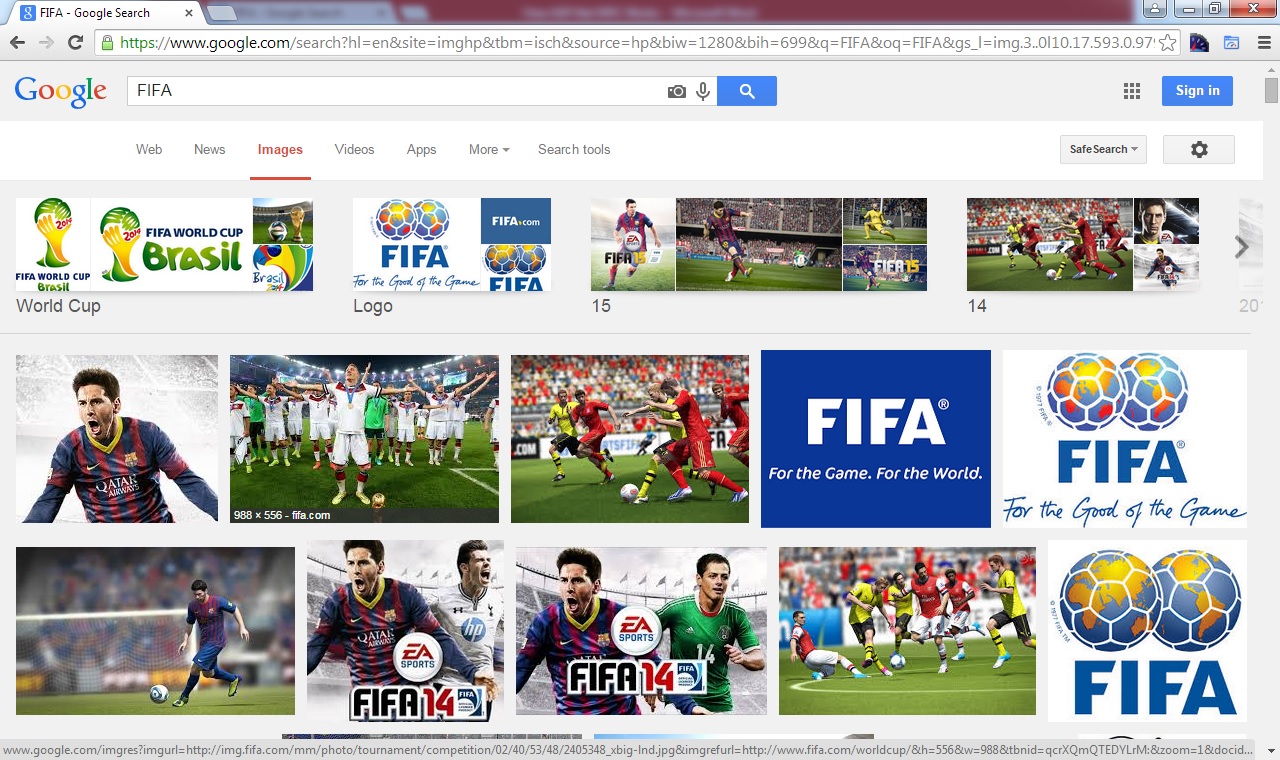
Task: Click the scrollbar down arrow
Action: [x=1271, y=751]
